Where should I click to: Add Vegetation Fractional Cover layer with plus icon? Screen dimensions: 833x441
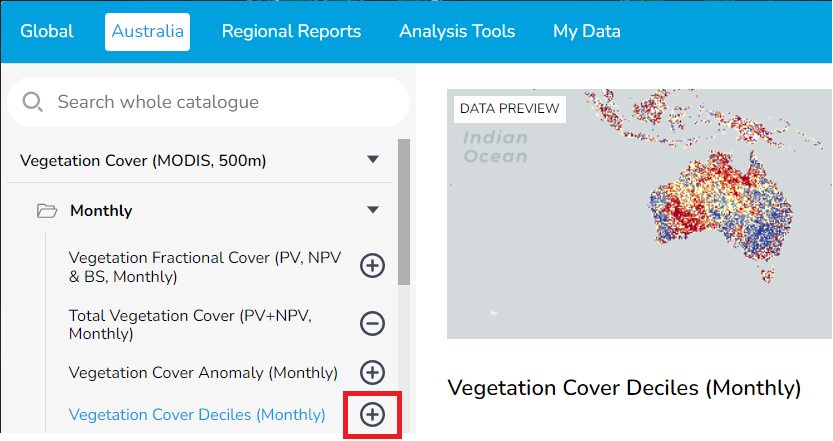click(372, 266)
